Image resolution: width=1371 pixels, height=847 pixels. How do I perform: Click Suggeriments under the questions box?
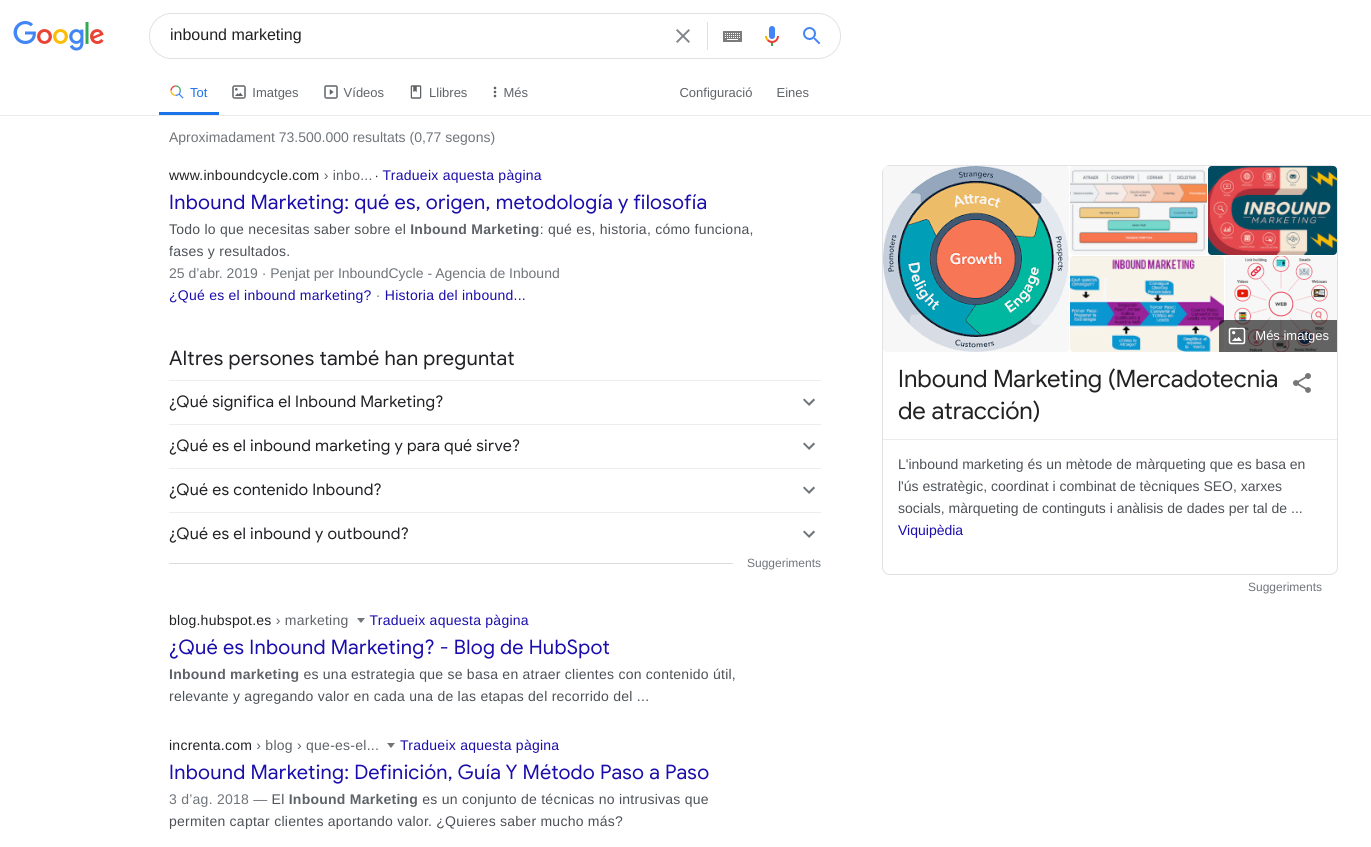(784, 563)
